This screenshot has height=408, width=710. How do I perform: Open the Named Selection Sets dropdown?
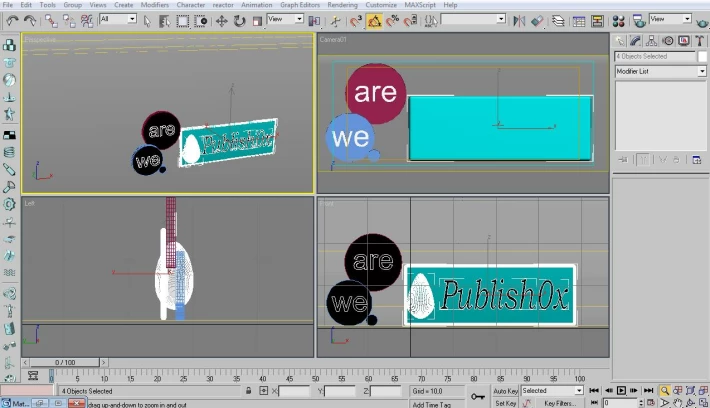click(x=473, y=19)
